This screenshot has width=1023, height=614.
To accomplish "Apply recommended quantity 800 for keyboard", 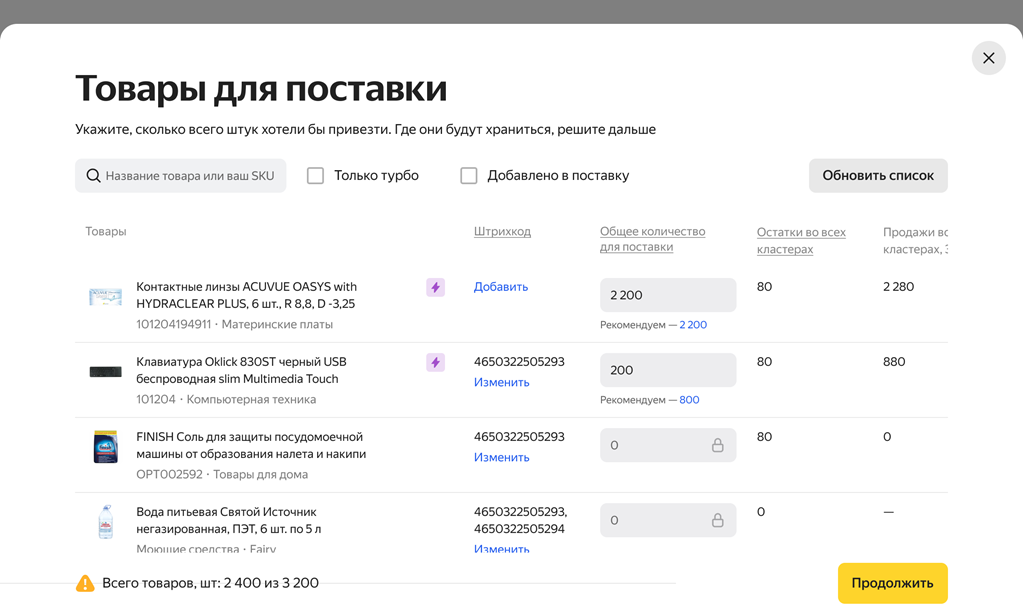I will click(x=689, y=400).
